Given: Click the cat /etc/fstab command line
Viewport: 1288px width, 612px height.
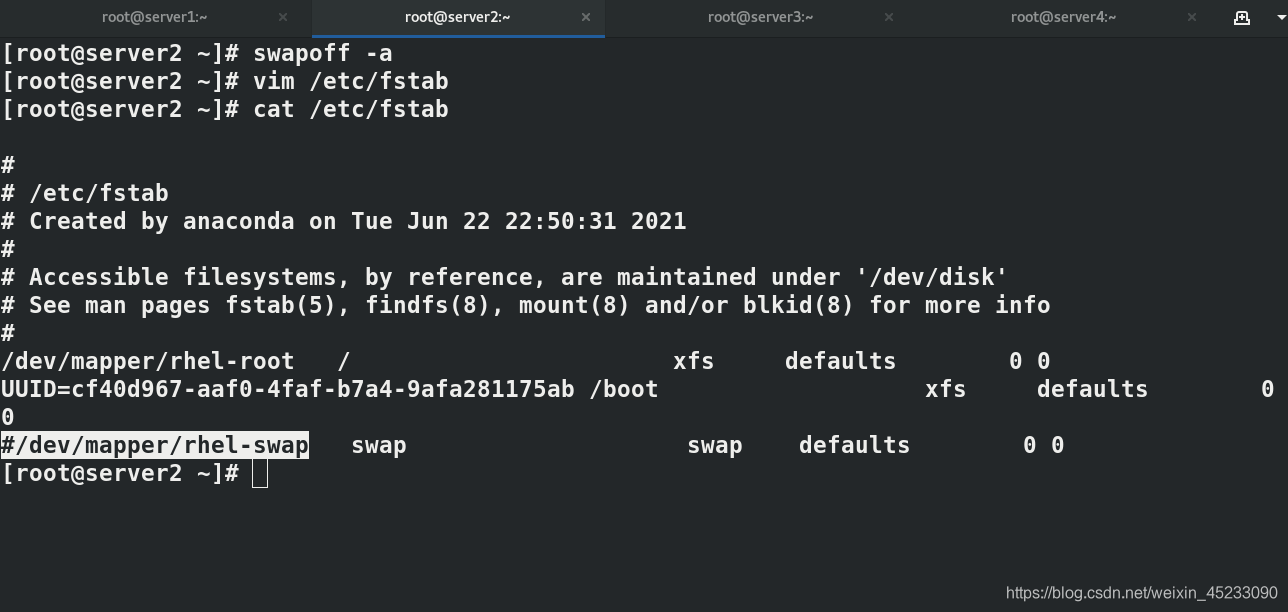Looking at the screenshot, I should pyautogui.click(x=225, y=109).
